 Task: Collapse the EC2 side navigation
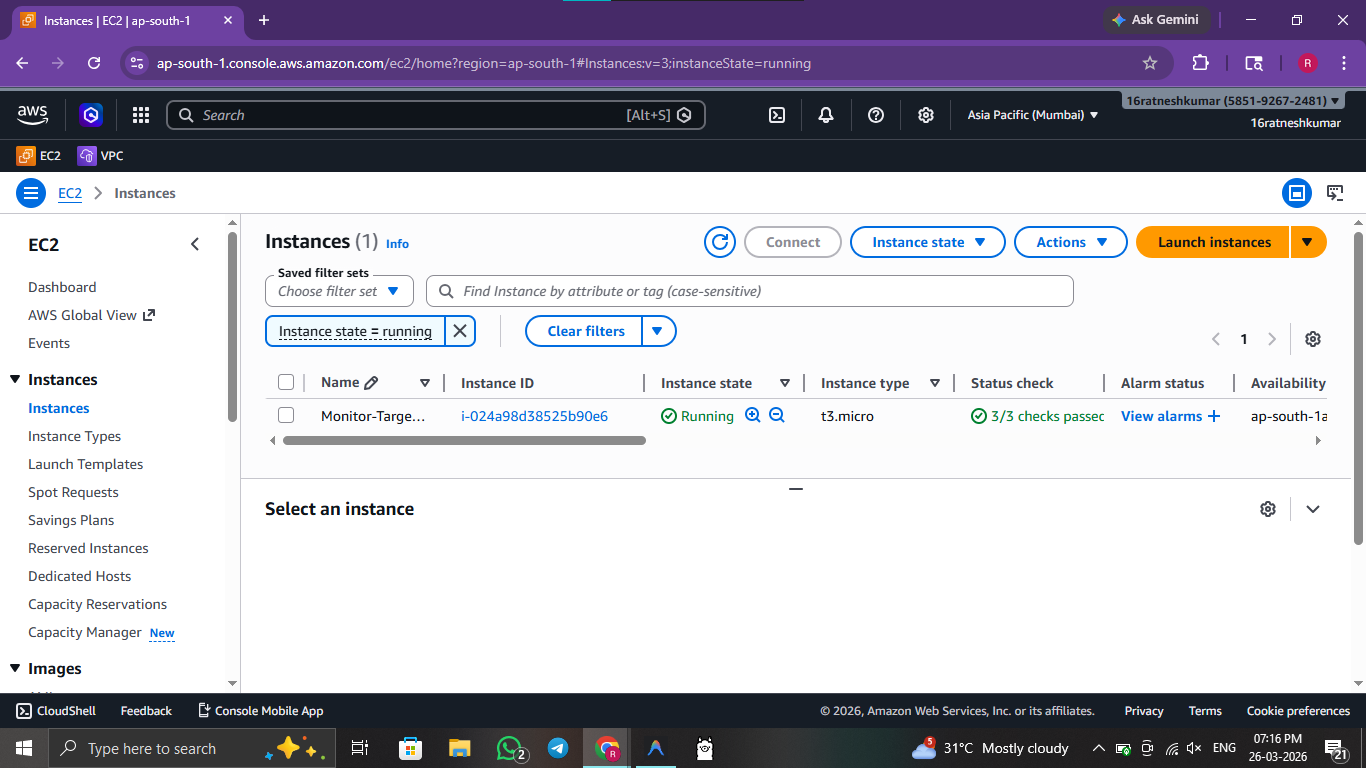(x=195, y=244)
